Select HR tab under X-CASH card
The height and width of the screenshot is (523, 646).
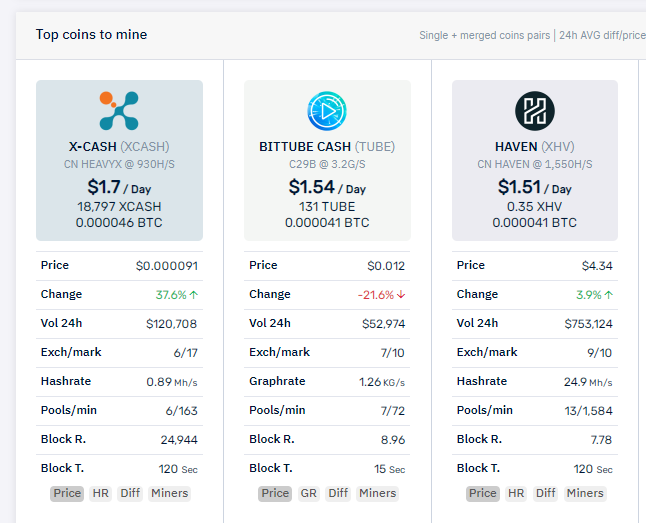(x=101, y=493)
